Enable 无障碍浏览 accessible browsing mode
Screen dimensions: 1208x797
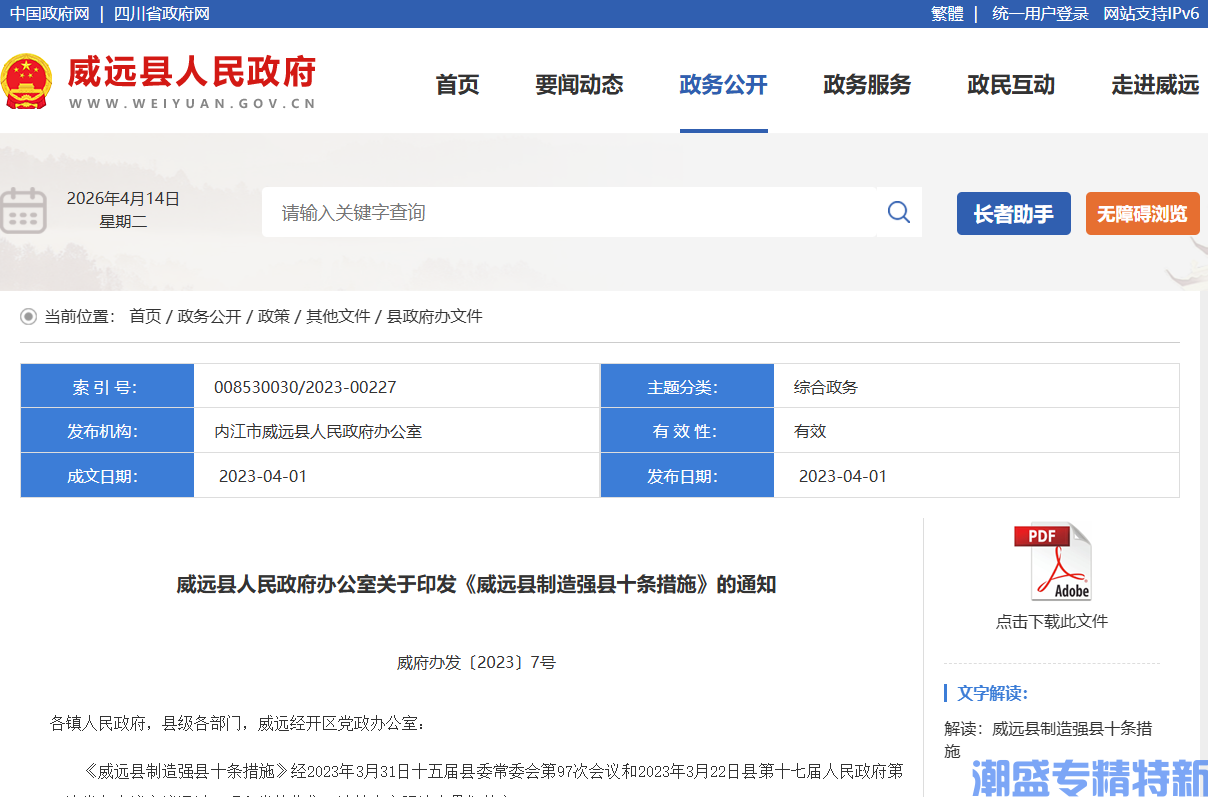[1142, 213]
